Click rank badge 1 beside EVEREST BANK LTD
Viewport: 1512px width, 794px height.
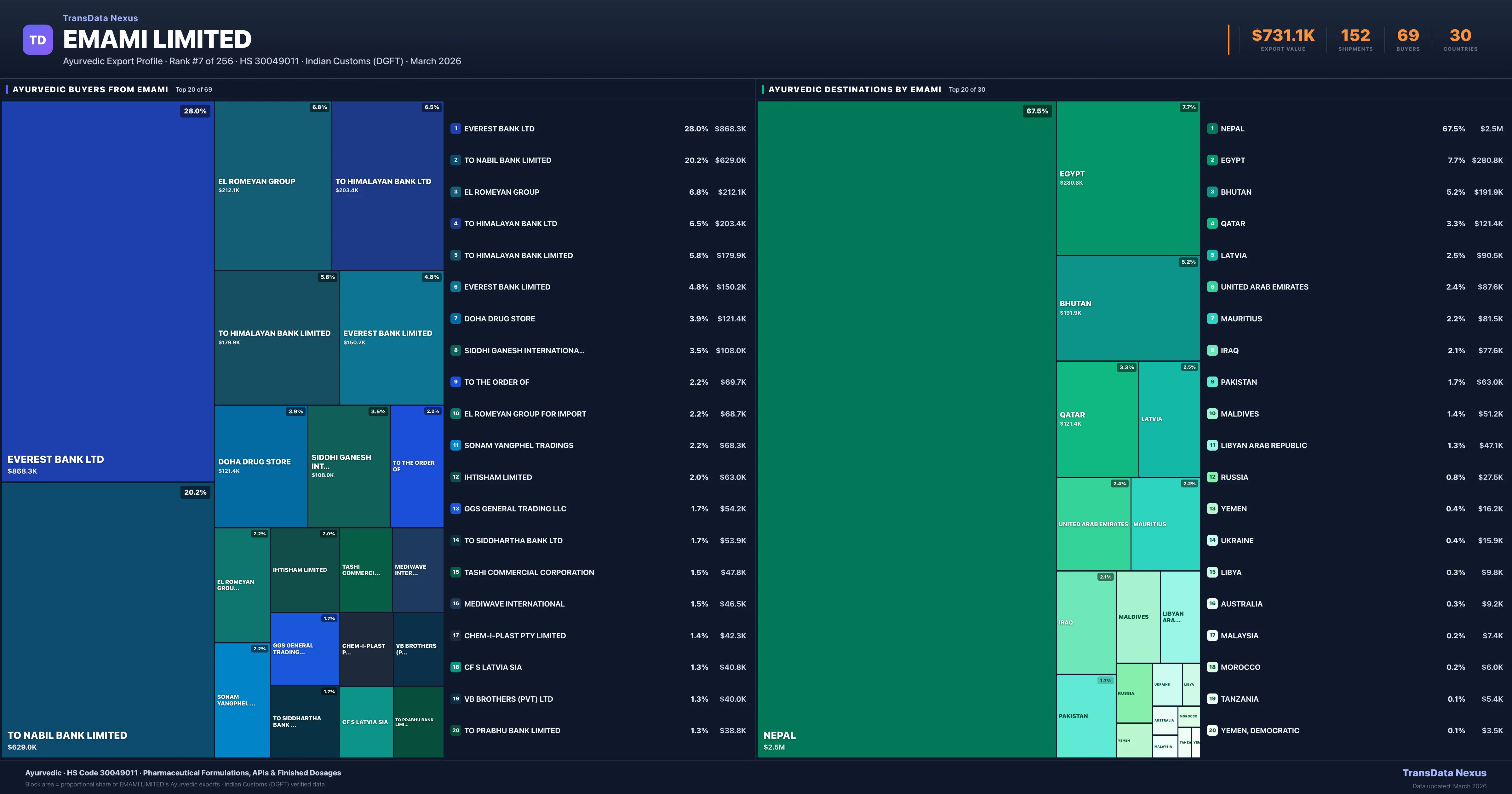(455, 129)
